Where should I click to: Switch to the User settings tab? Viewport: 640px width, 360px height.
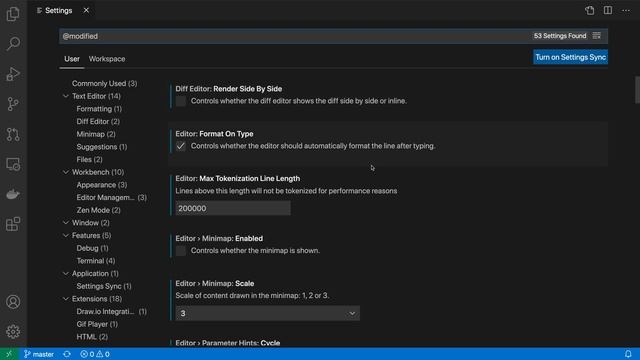click(x=72, y=59)
